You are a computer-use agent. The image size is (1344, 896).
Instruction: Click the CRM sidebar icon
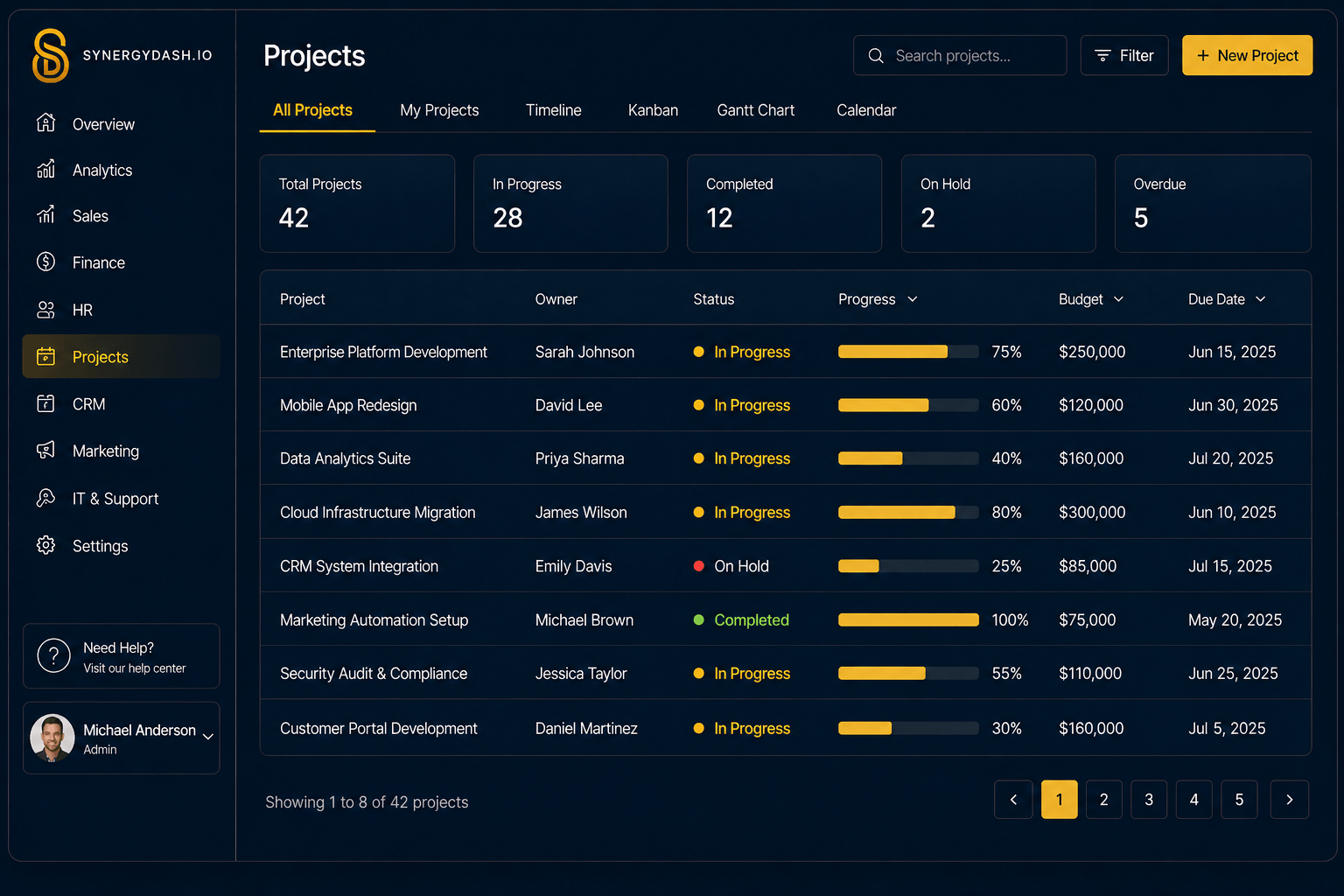46,403
